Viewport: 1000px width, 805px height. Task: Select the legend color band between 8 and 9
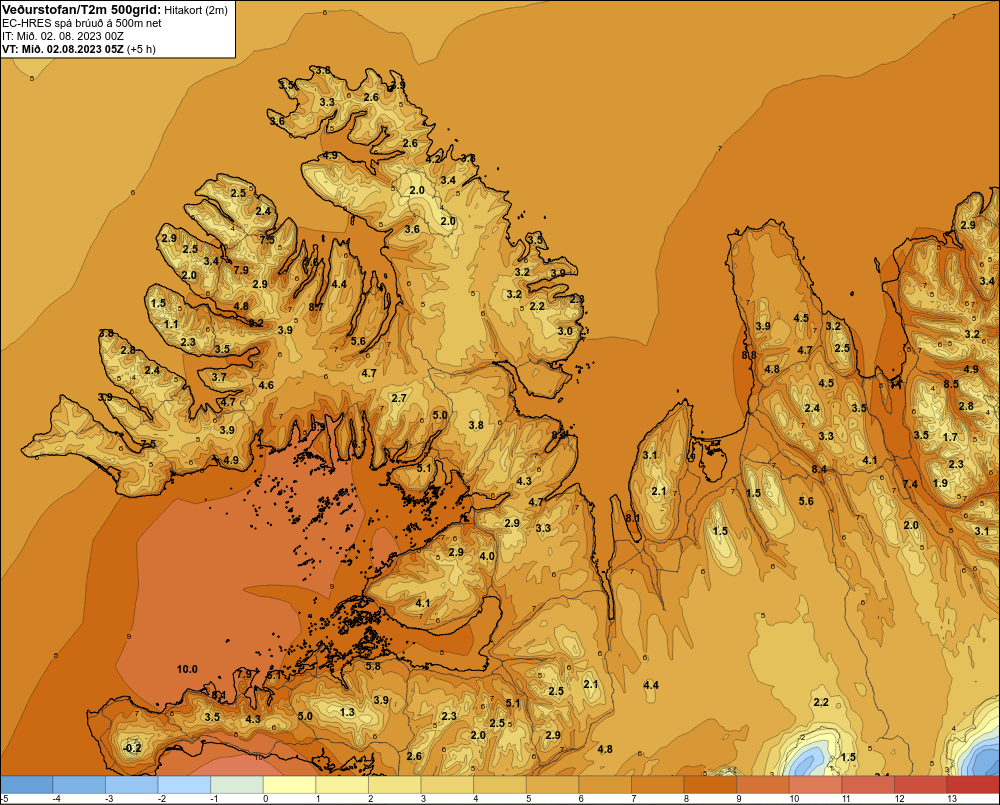pyautogui.click(x=710, y=784)
